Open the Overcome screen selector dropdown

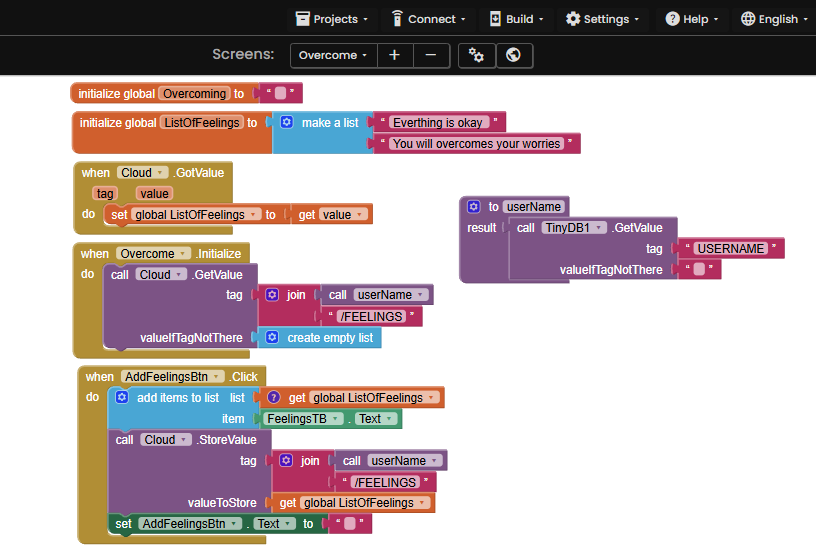click(x=333, y=55)
